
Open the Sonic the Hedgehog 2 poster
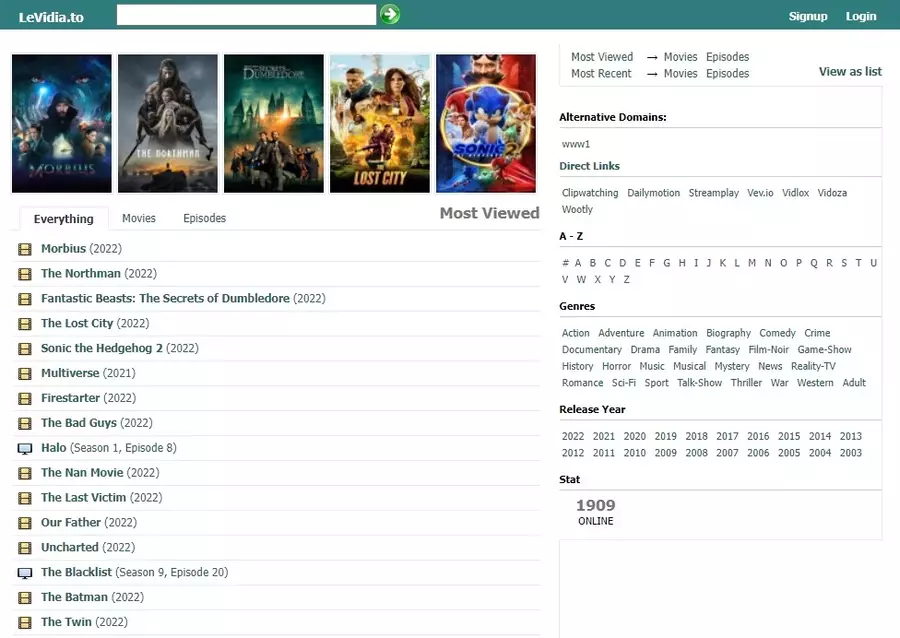[486, 123]
